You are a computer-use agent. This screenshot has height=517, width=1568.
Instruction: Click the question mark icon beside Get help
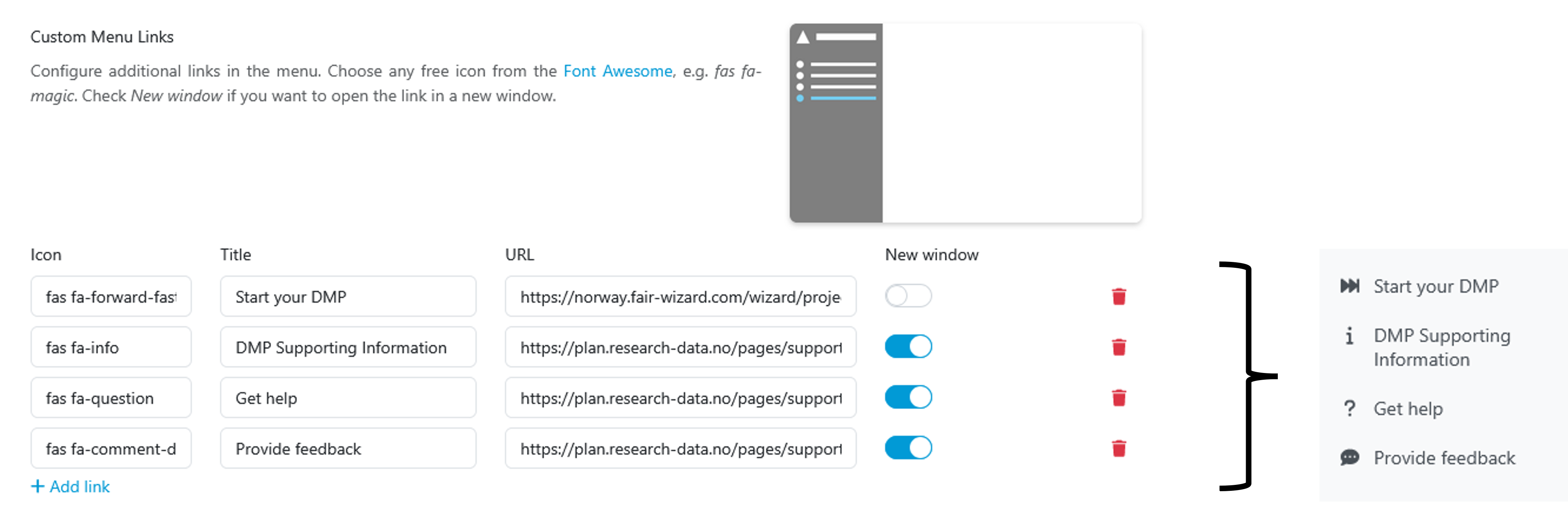tap(1350, 409)
